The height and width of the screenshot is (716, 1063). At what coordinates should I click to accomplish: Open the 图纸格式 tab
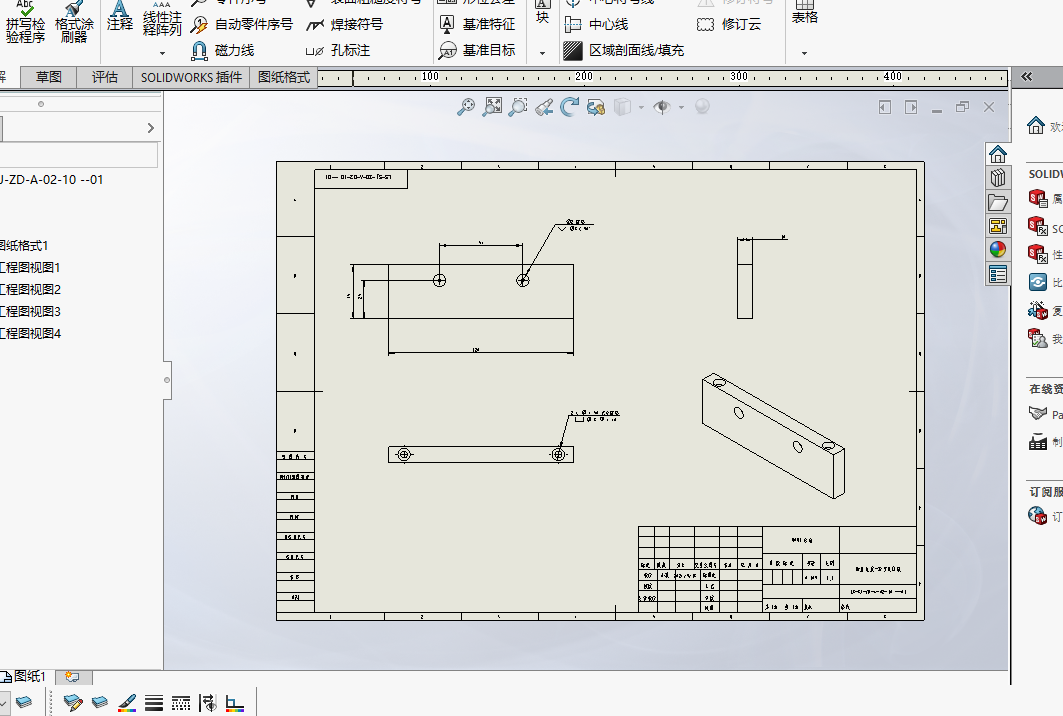pyautogui.click(x=284, y=77)
